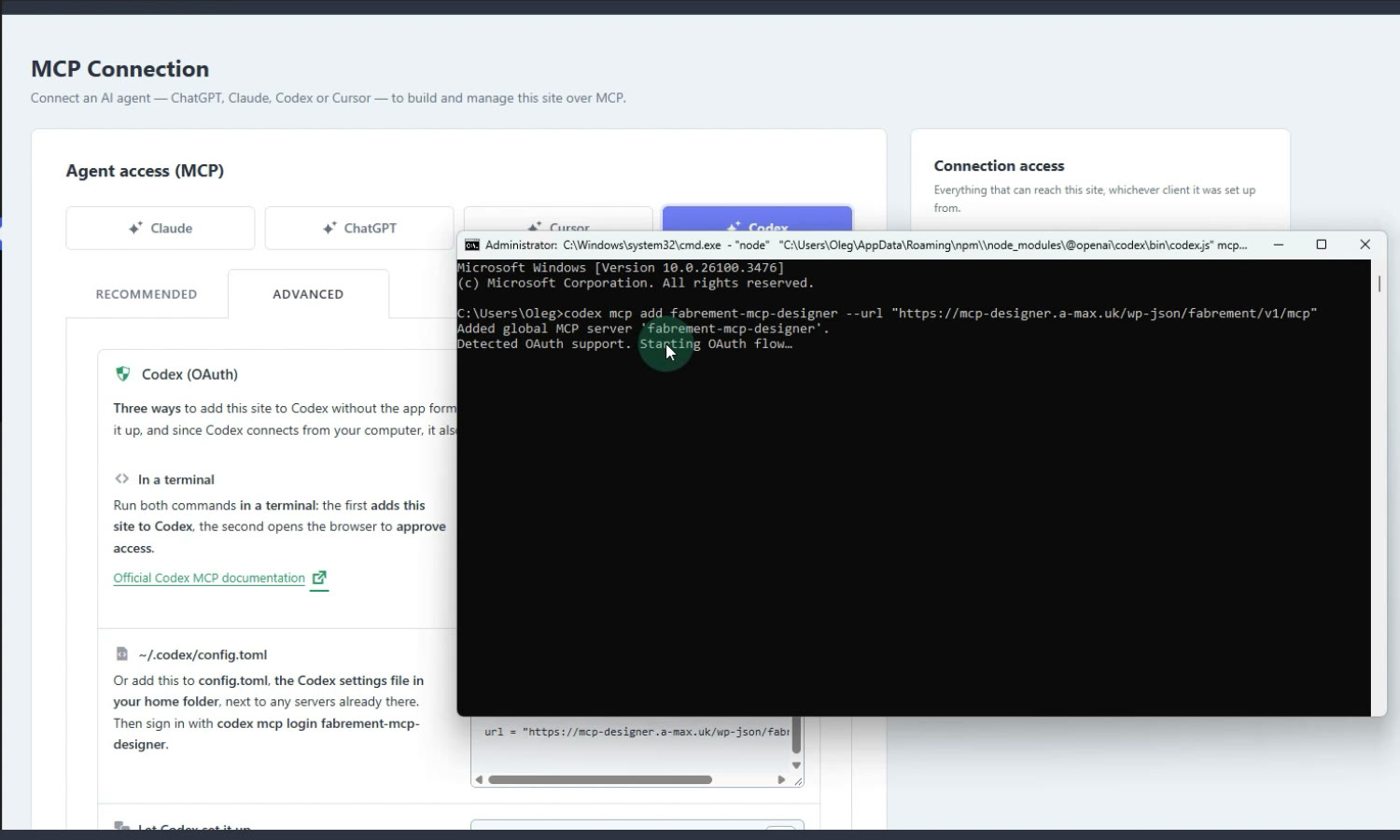Click the code box resize grip corner
1400x840 pixels.
[x=798, y=780]
